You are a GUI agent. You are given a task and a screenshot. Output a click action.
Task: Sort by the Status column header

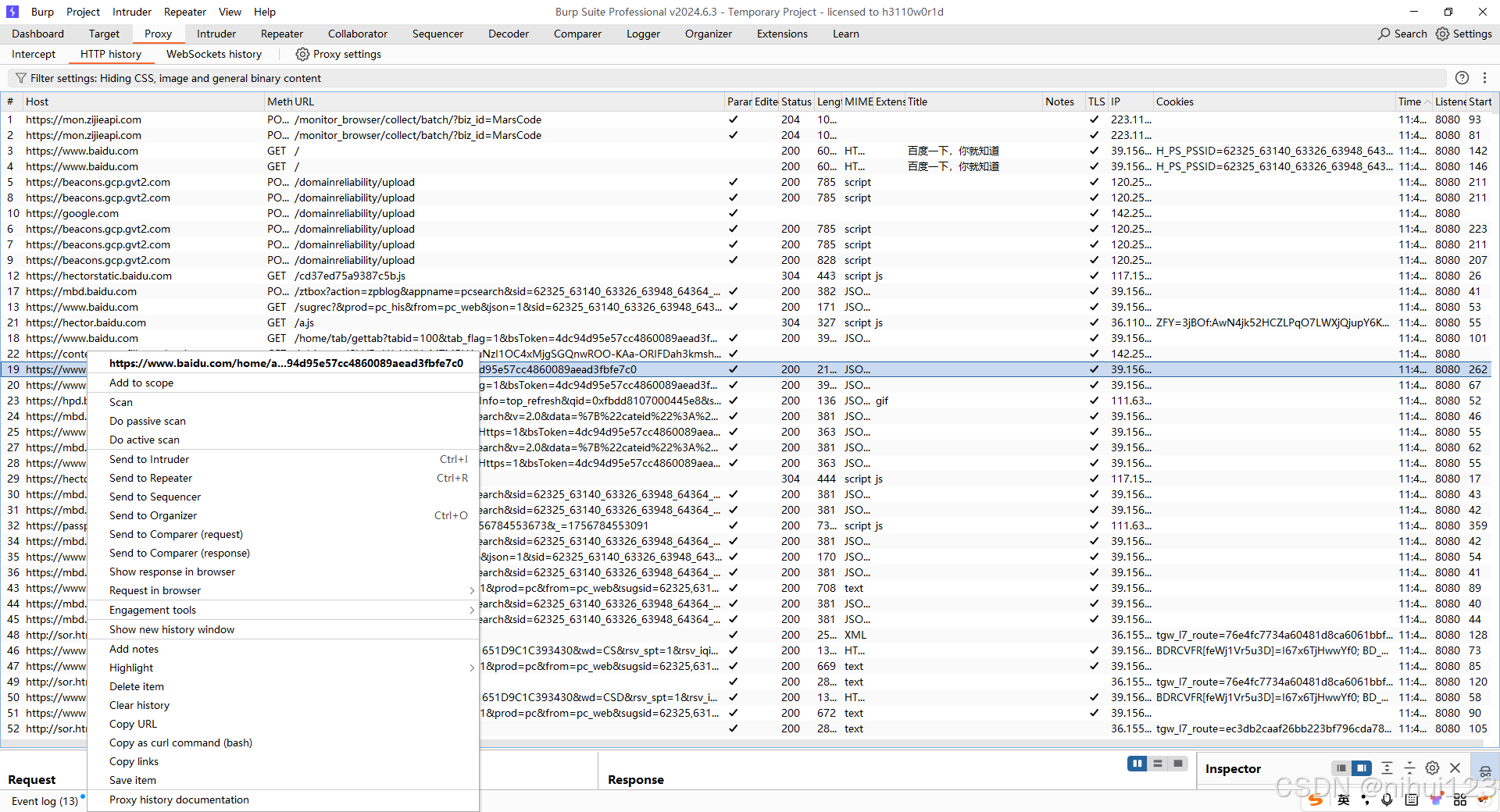(x=796, y=101)
